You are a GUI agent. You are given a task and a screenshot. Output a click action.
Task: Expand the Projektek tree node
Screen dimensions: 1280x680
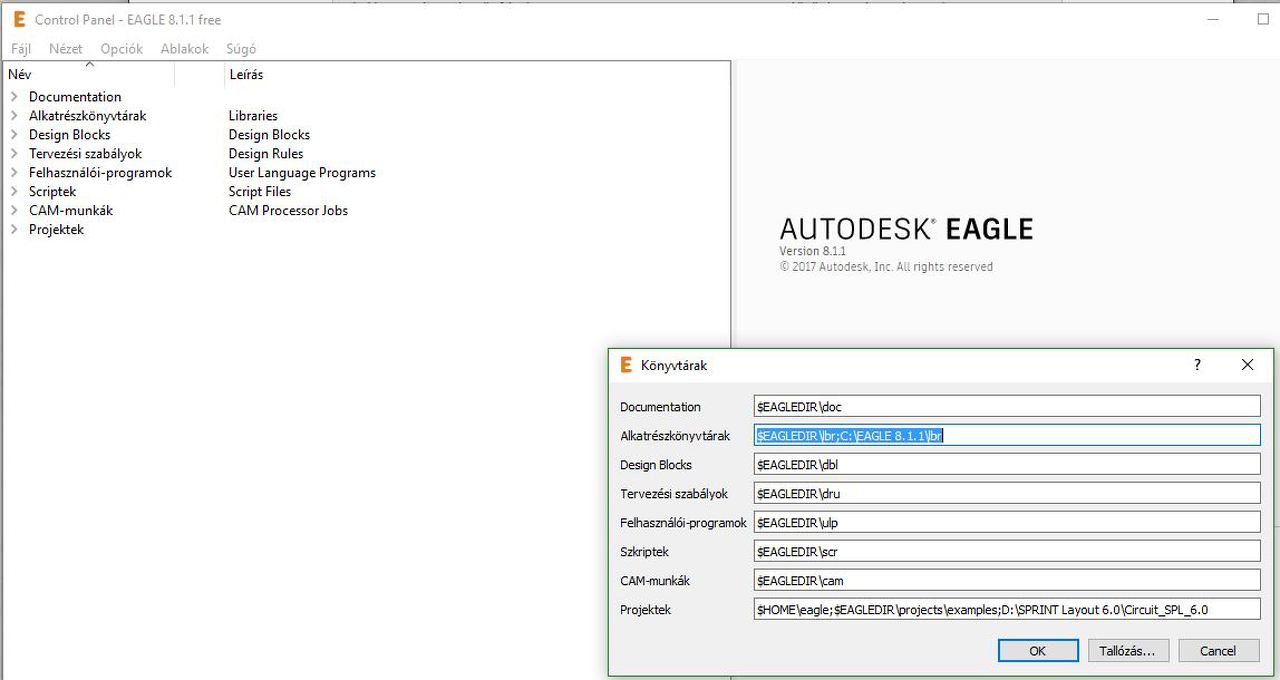pos(14,230)
